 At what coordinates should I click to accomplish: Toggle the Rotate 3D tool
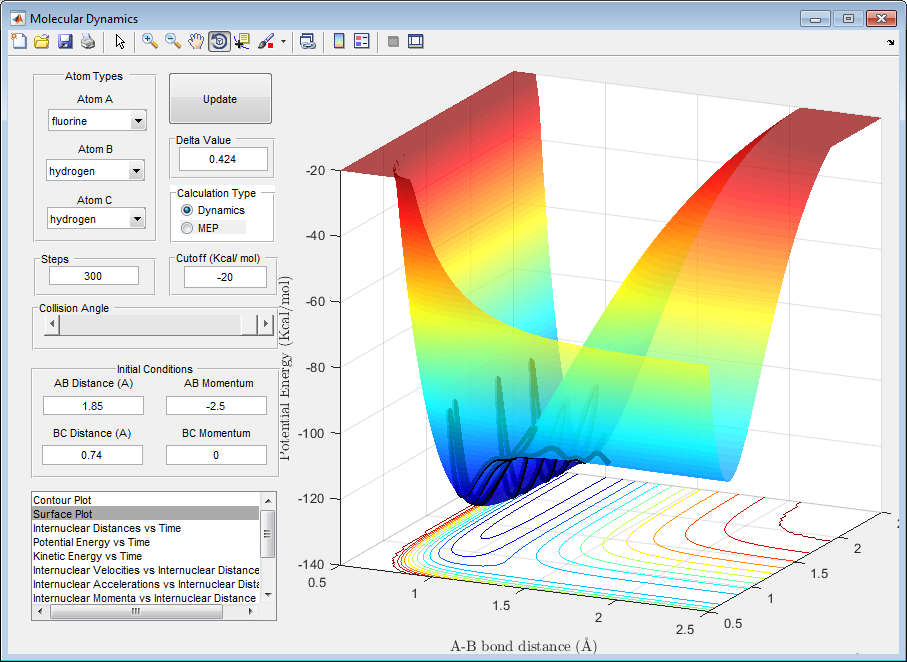[219, 41]
